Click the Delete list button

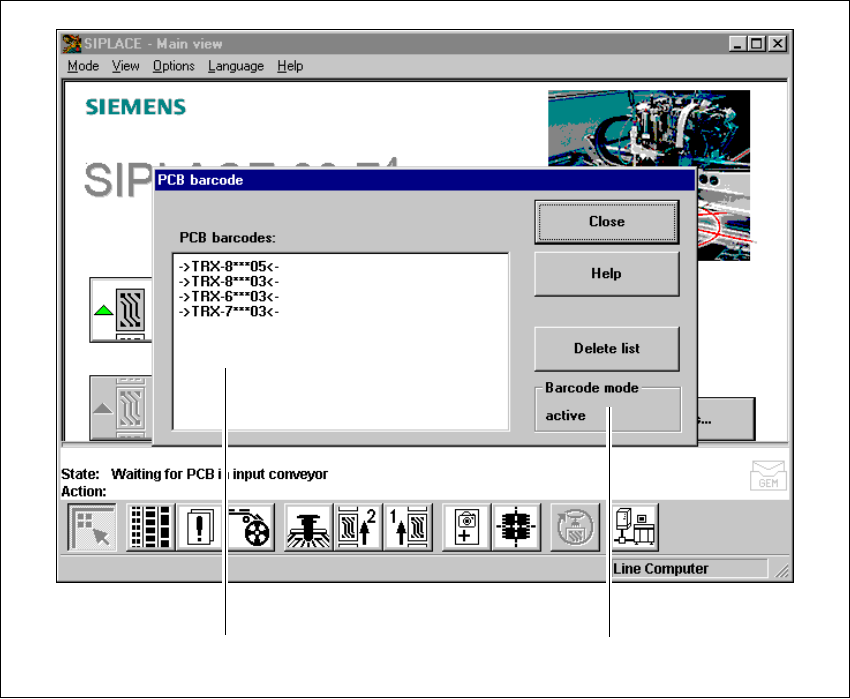pos(607,349)
